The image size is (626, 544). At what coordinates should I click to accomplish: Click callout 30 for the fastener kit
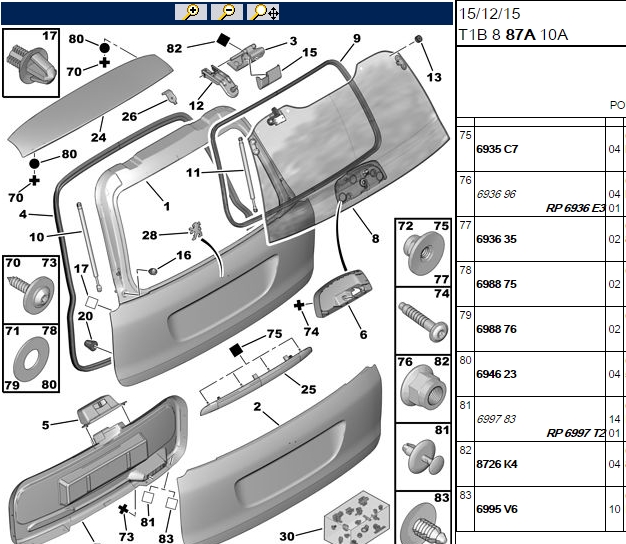click(287, 536)
